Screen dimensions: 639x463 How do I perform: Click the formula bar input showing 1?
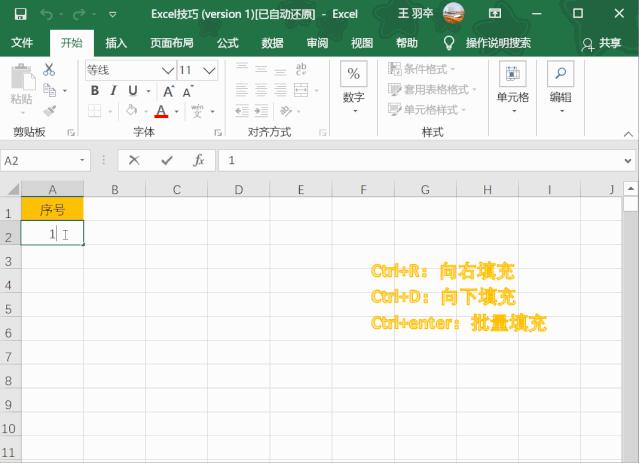[420, 160]
